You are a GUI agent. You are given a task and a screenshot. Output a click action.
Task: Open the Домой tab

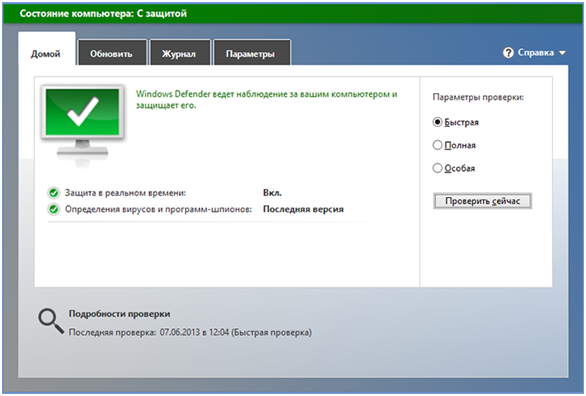pos(46,50)
